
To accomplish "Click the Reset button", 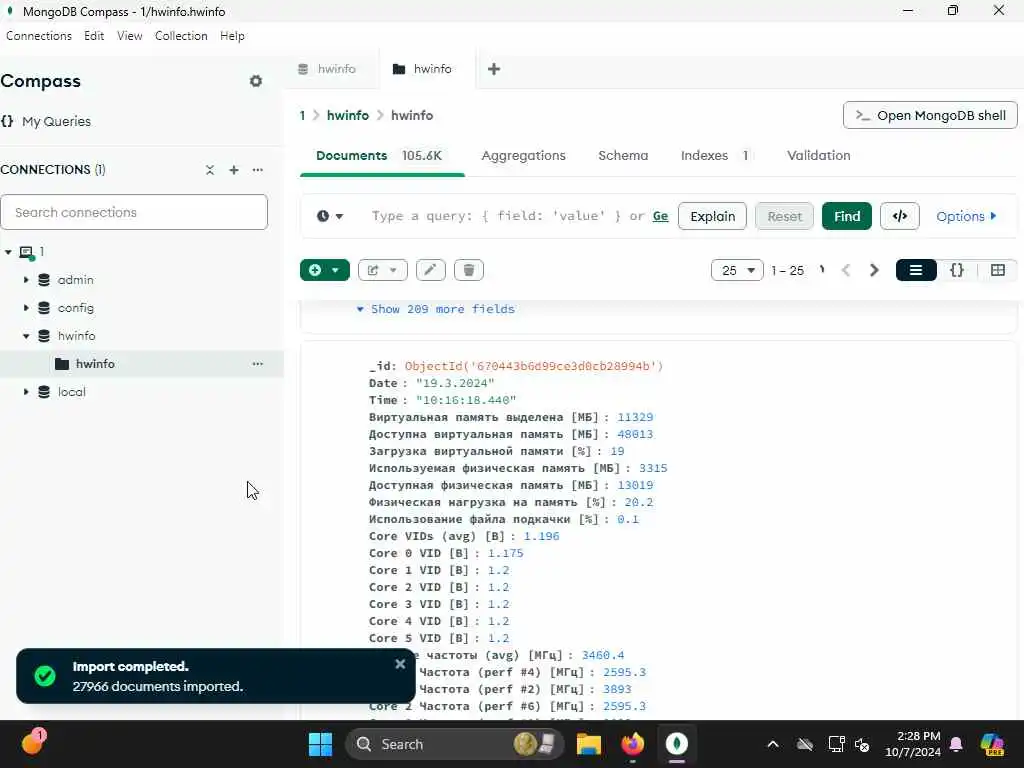I will pos(784,216).
